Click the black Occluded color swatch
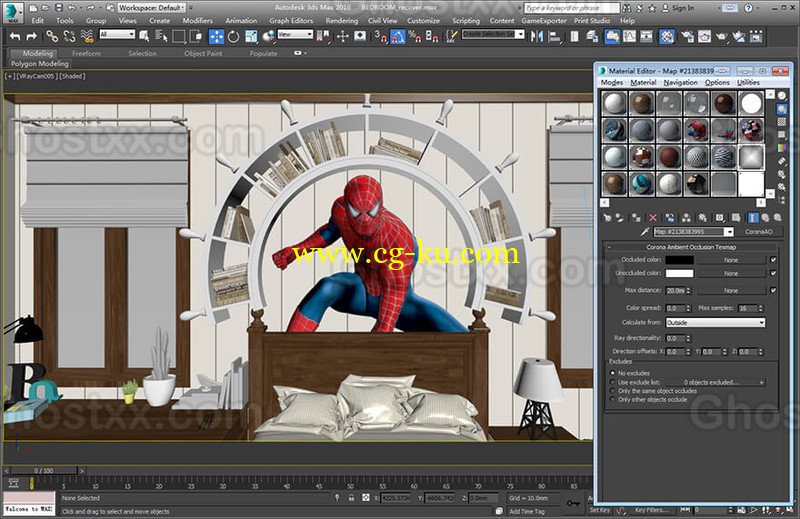The height and width of the screenshot is (519, 800). pos(680,260)
